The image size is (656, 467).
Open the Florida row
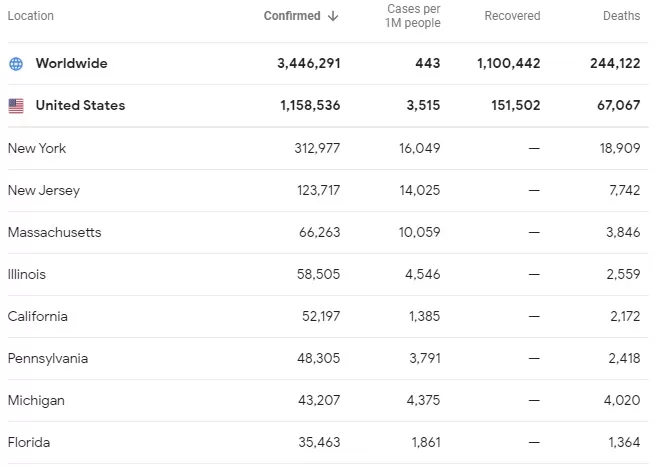328,442
